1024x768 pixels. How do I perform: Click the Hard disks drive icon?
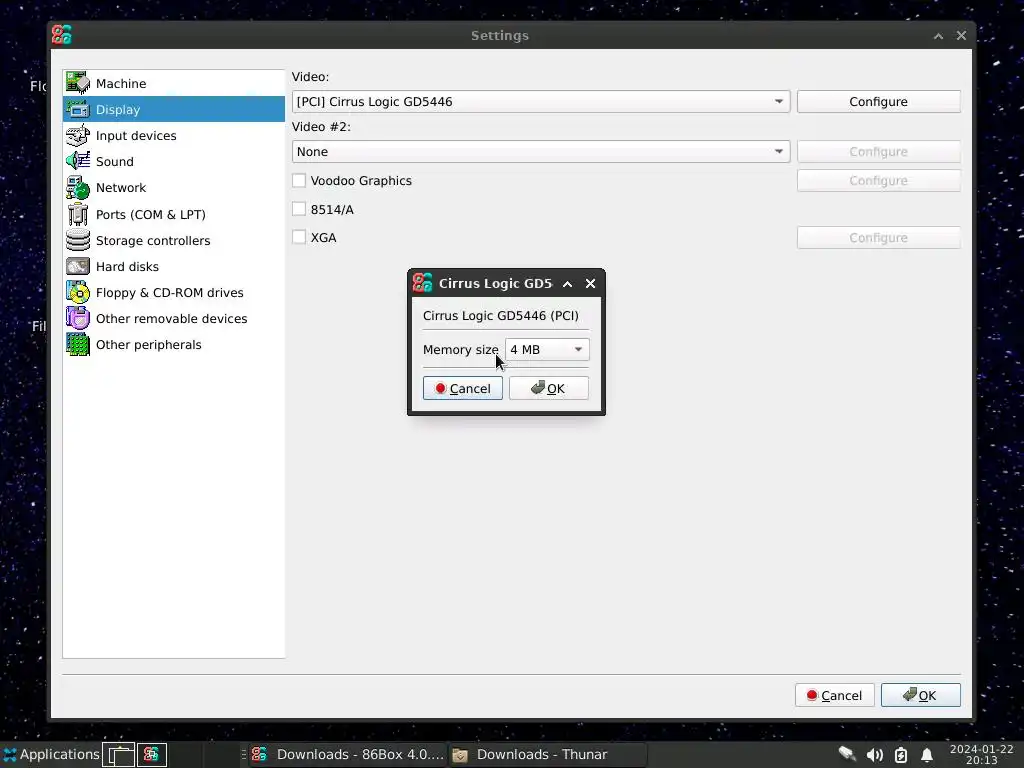[x=78, y=266]
